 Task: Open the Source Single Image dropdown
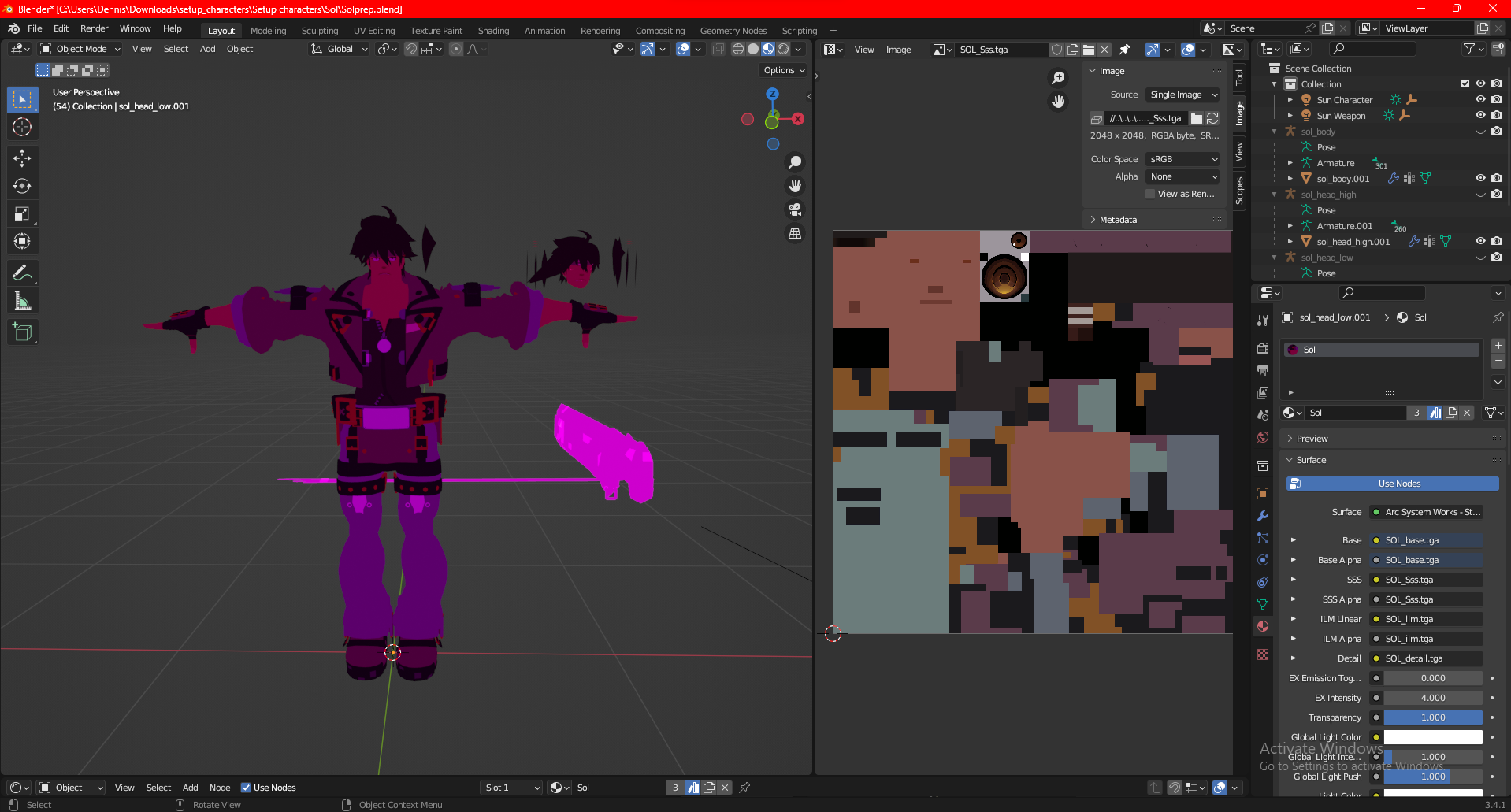[x=1182, y=95]
